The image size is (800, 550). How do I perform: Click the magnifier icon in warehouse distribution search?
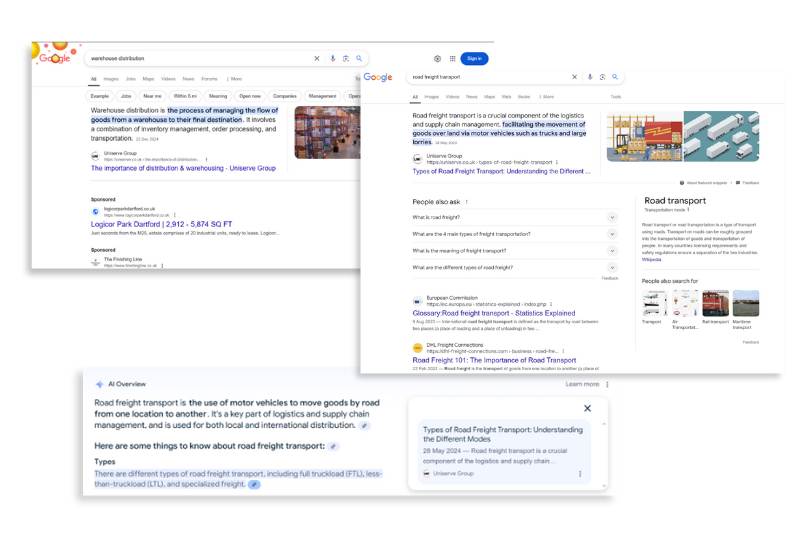pos(359,59)
